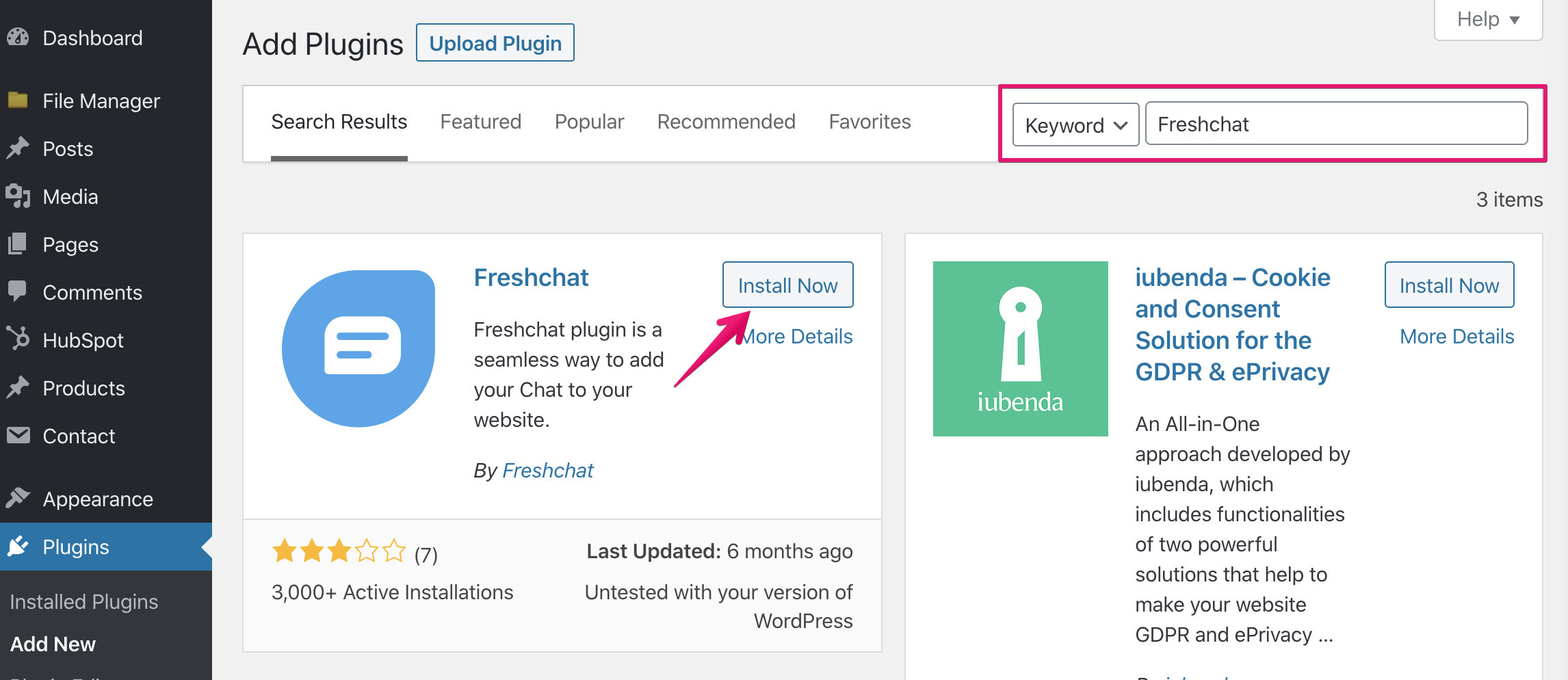Switch to the Featured tab
The image size is (1568, 680).
point(481,122)
